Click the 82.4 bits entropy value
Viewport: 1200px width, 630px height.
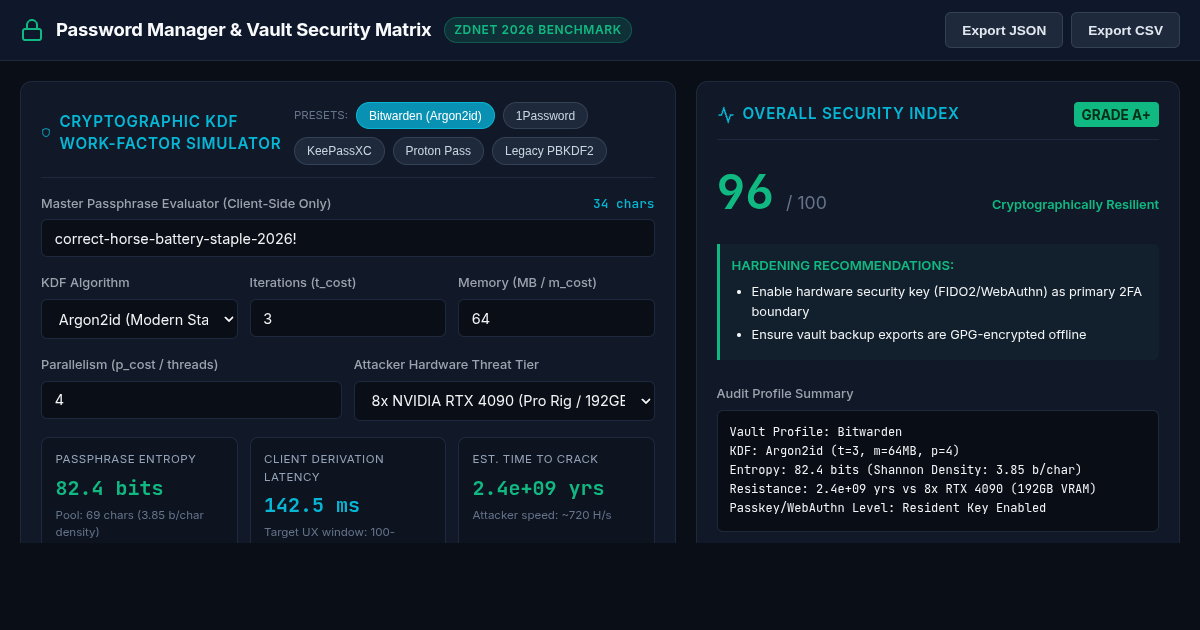(x=110, y=489)
